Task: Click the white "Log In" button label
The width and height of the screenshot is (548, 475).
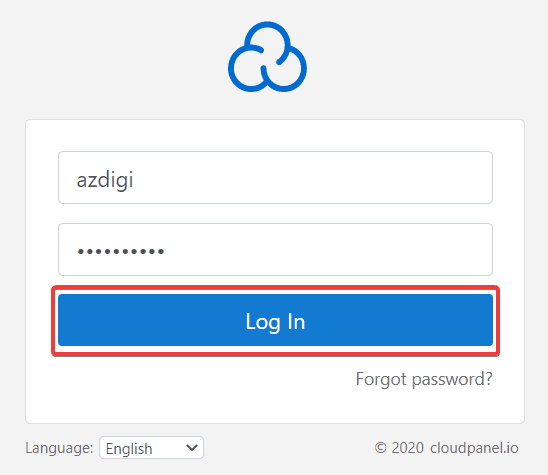Action: tap(275, 322)
